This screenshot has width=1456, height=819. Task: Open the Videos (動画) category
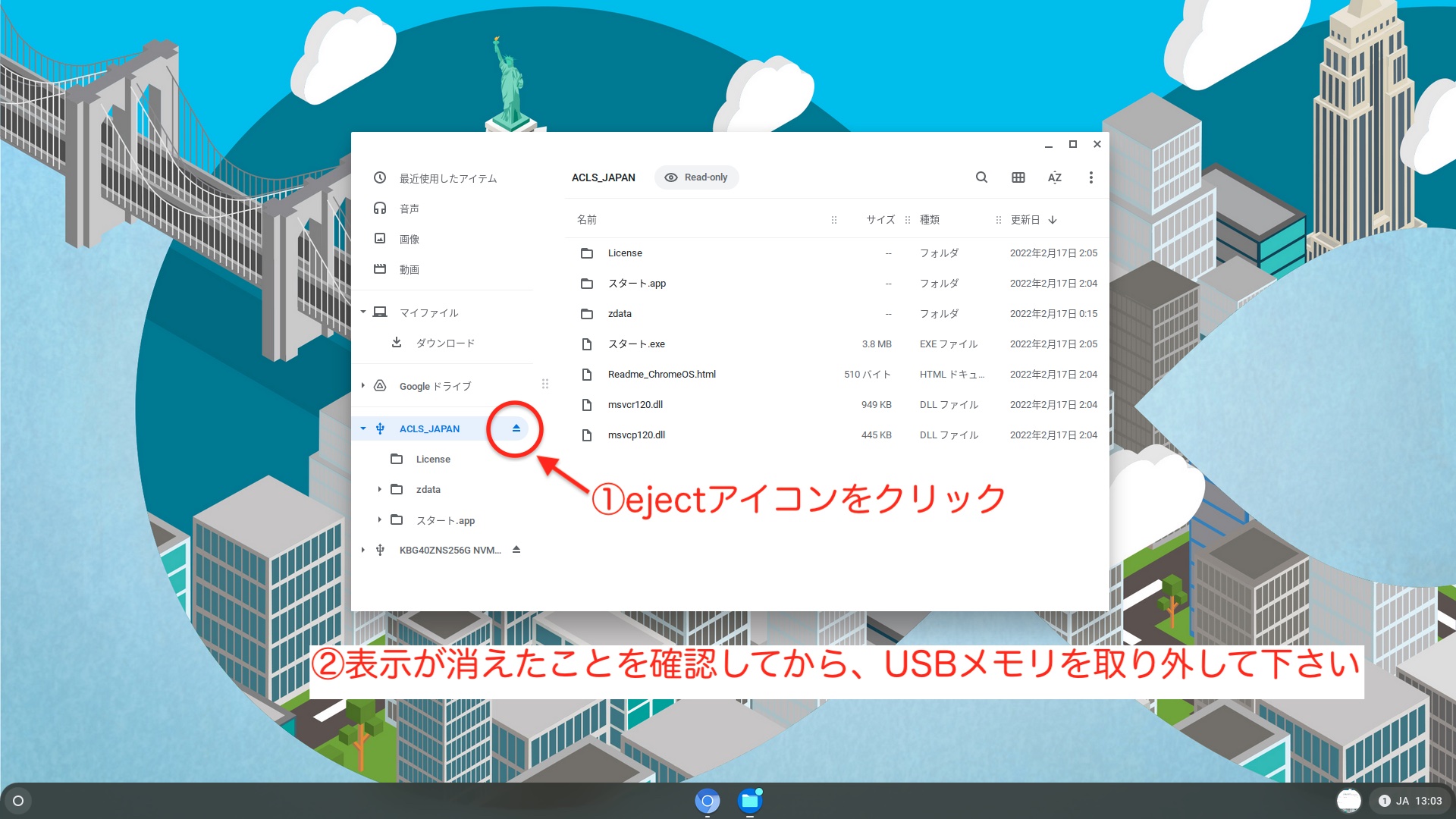(x=443, y=269)
